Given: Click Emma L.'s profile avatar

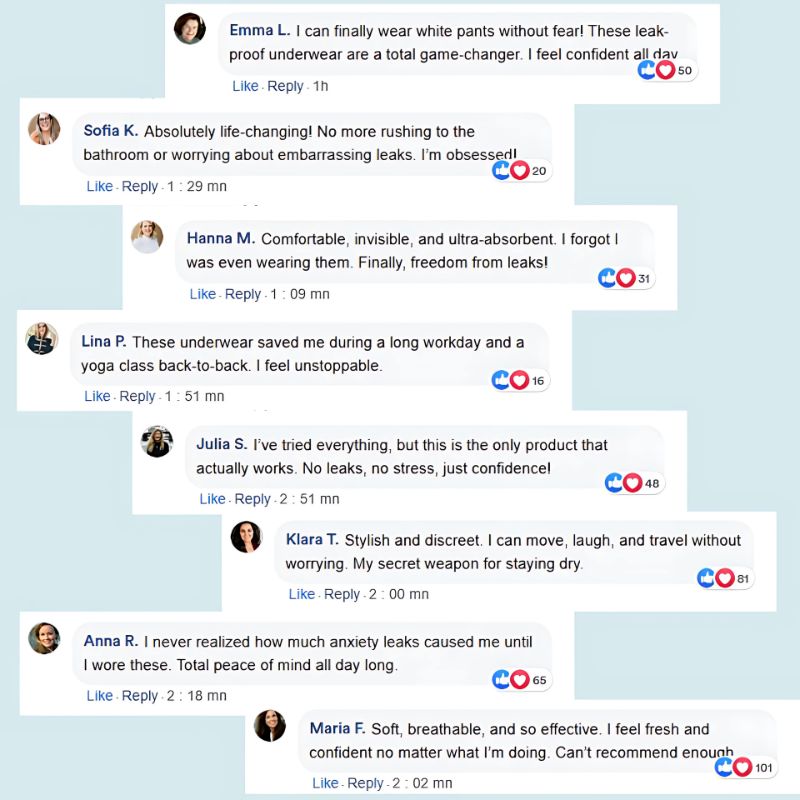Looking at the screenshot, I should [x=190, y=30].
